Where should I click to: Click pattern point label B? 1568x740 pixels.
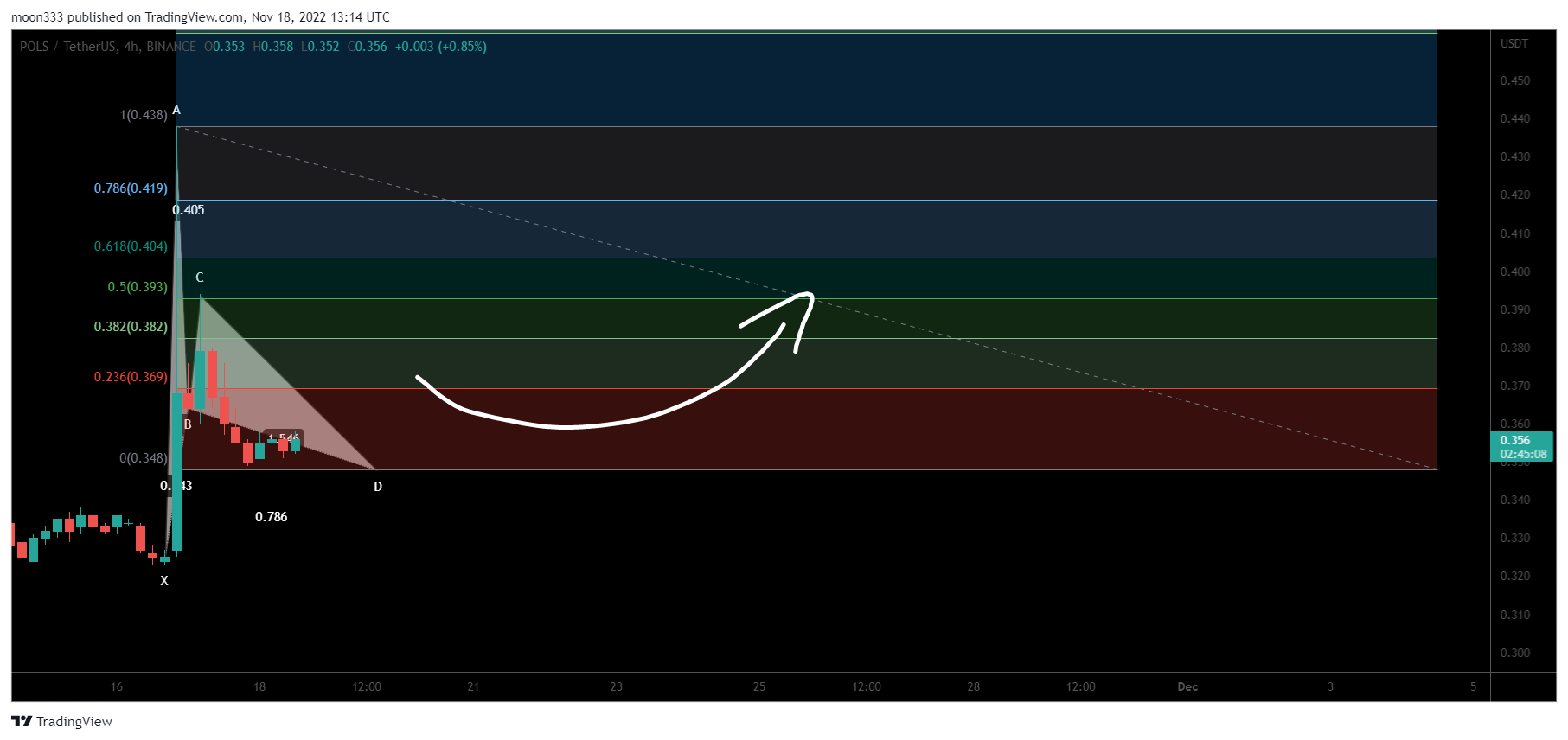[188, 424]
